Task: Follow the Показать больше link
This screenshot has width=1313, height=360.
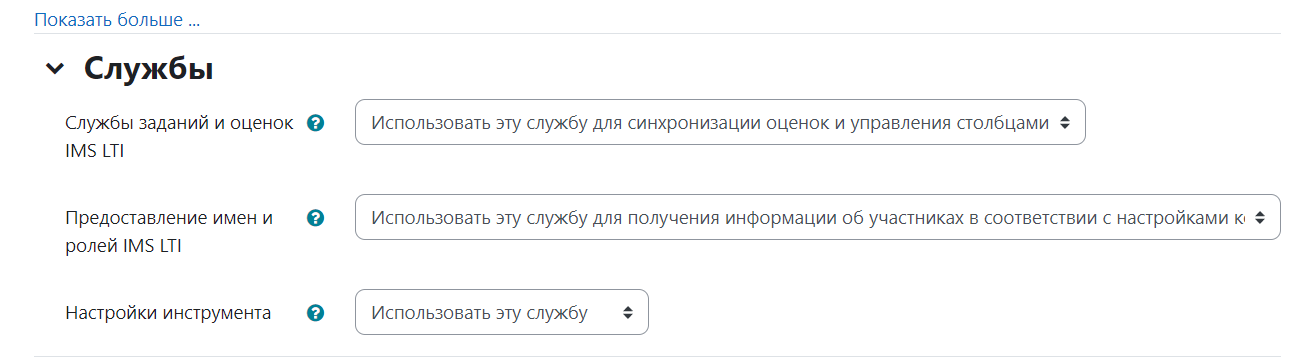Action: coord(117,19)
